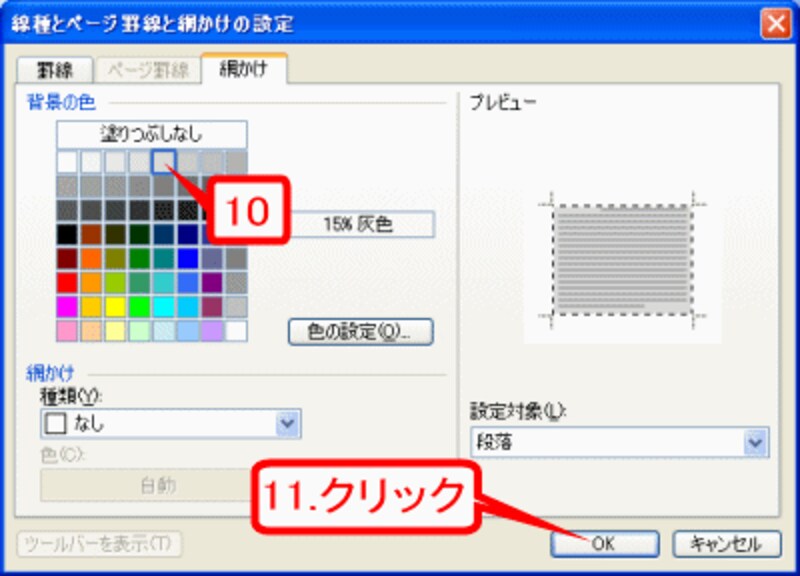Choose the orange color swatch

click(91, 259)
